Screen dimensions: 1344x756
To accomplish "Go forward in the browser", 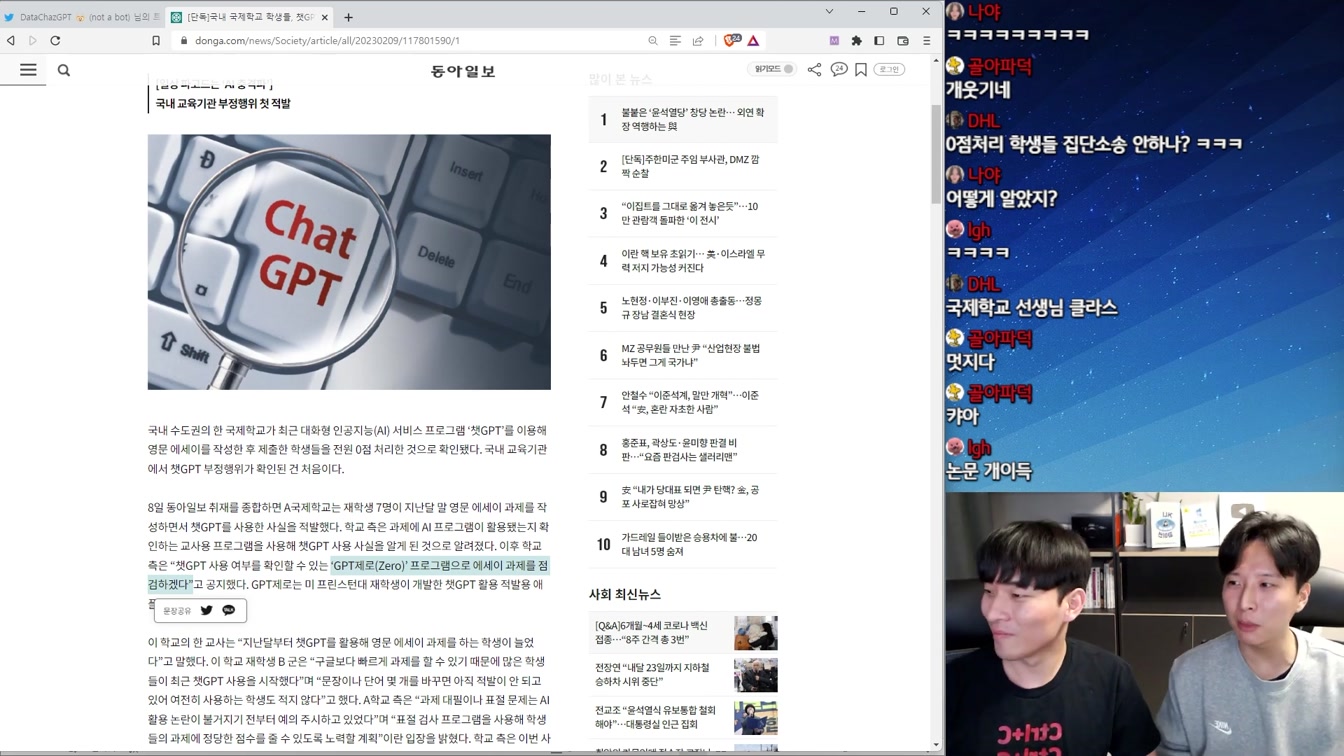I will click(x=33, y=41).
